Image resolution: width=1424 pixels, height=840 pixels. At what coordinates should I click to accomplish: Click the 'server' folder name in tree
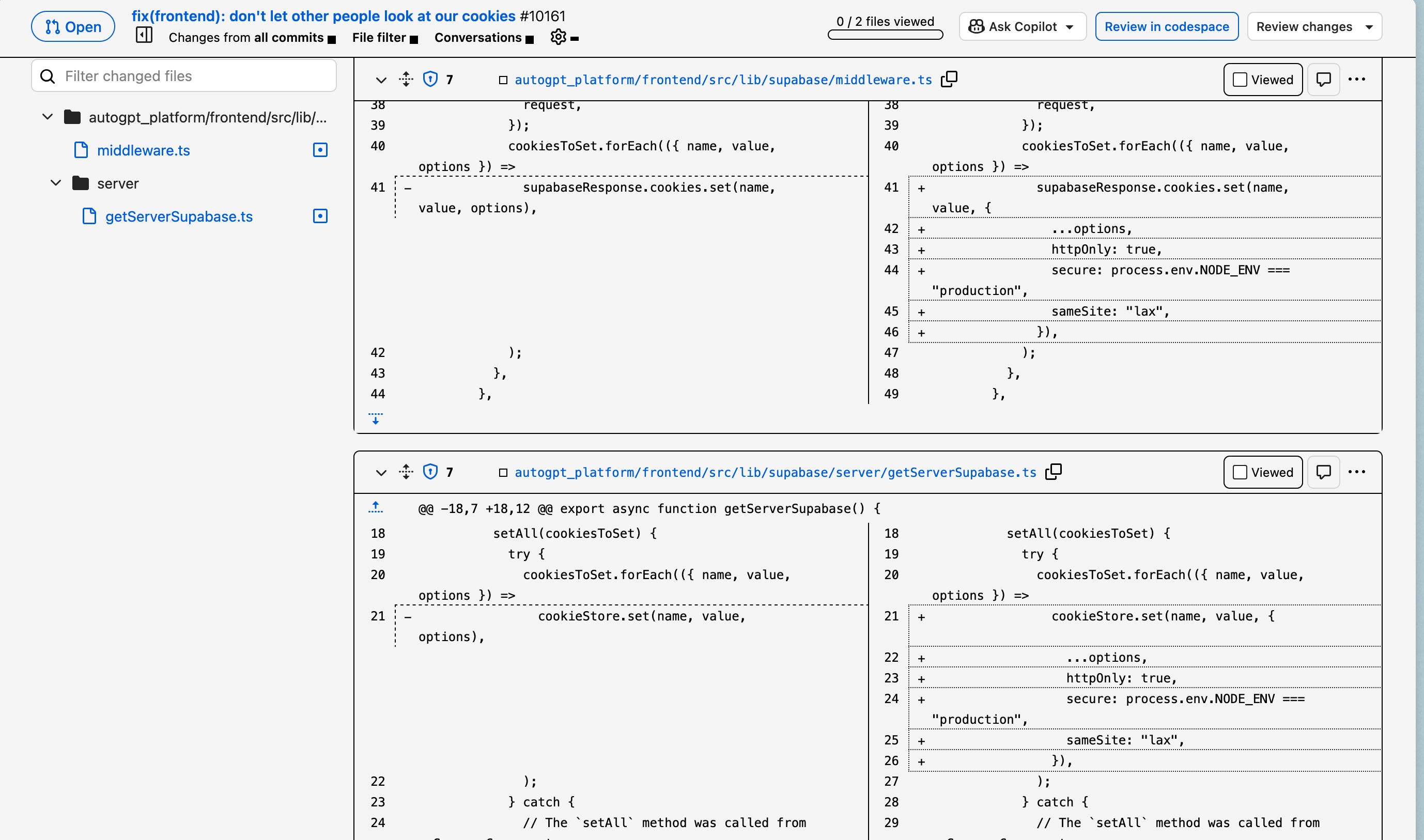tap(118, 183)
